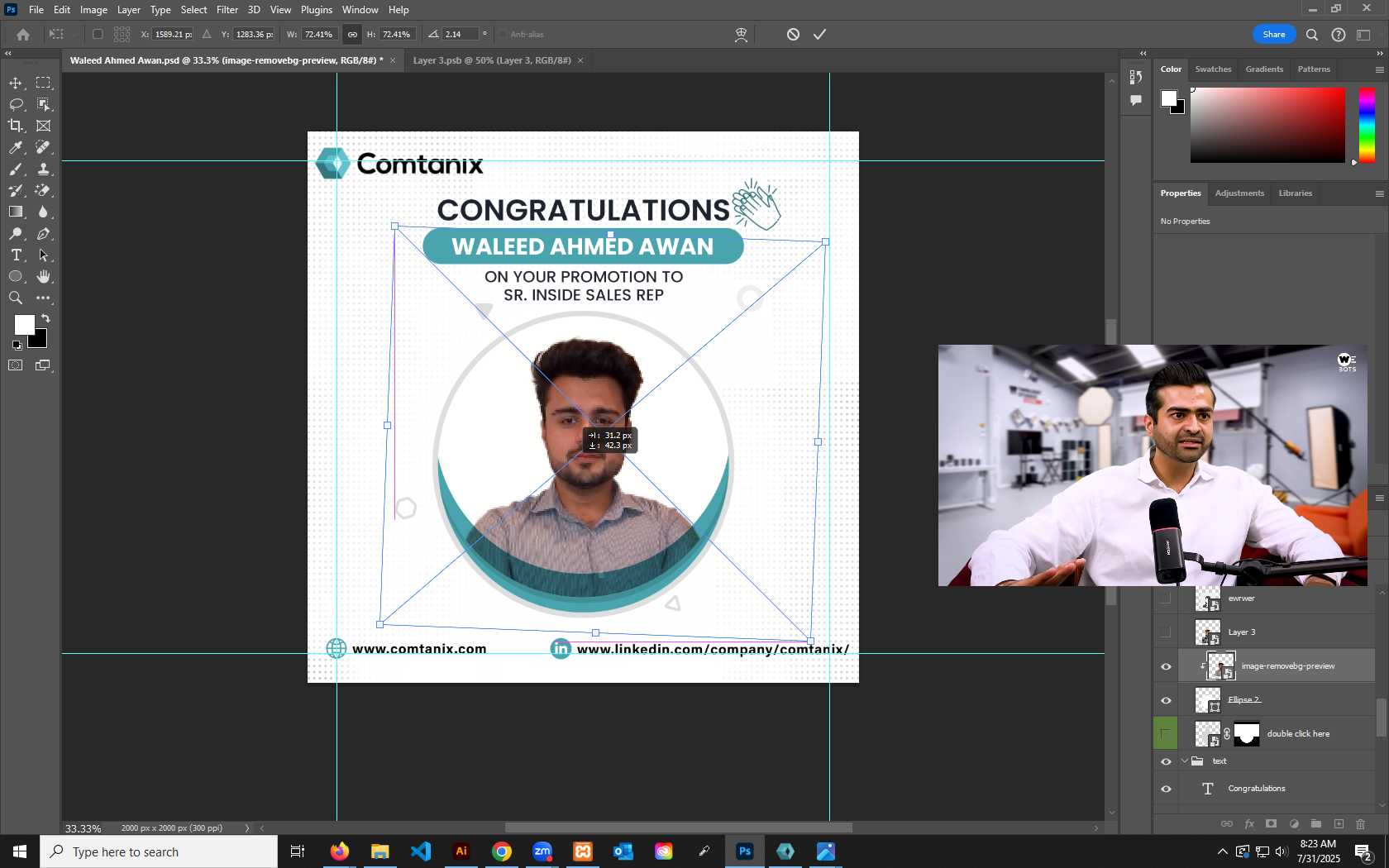Image resolution: width=1389 pixels, height=868 pixels.
Task: Select the Eraser tool
Action: tap(44, 190)
